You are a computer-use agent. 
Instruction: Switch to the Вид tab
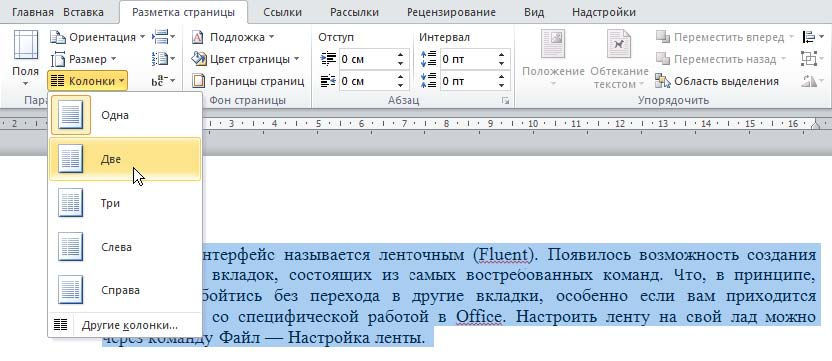[x=534, y=12]
